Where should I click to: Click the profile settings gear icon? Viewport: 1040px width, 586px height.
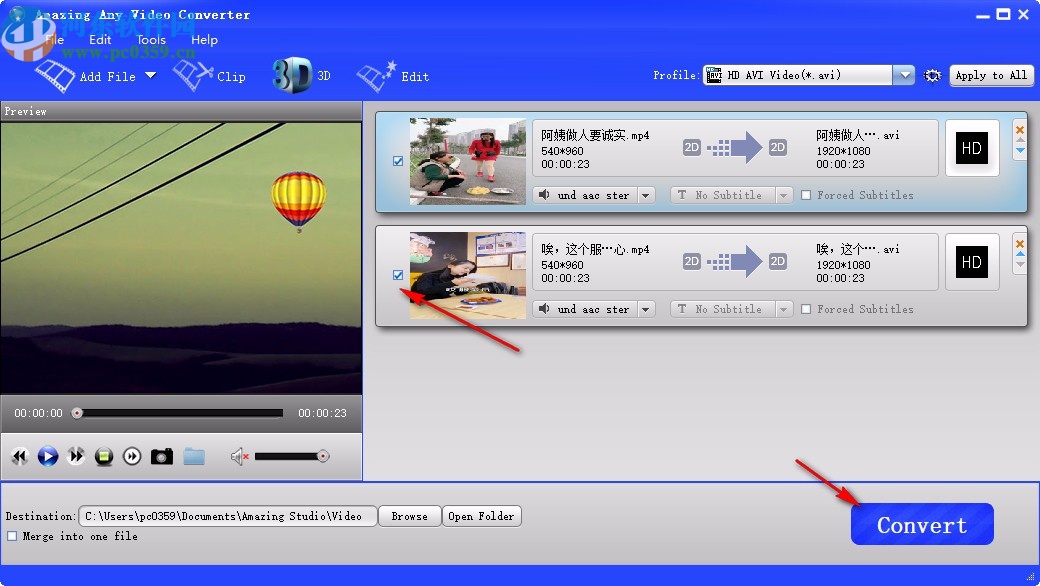(932, 75)
